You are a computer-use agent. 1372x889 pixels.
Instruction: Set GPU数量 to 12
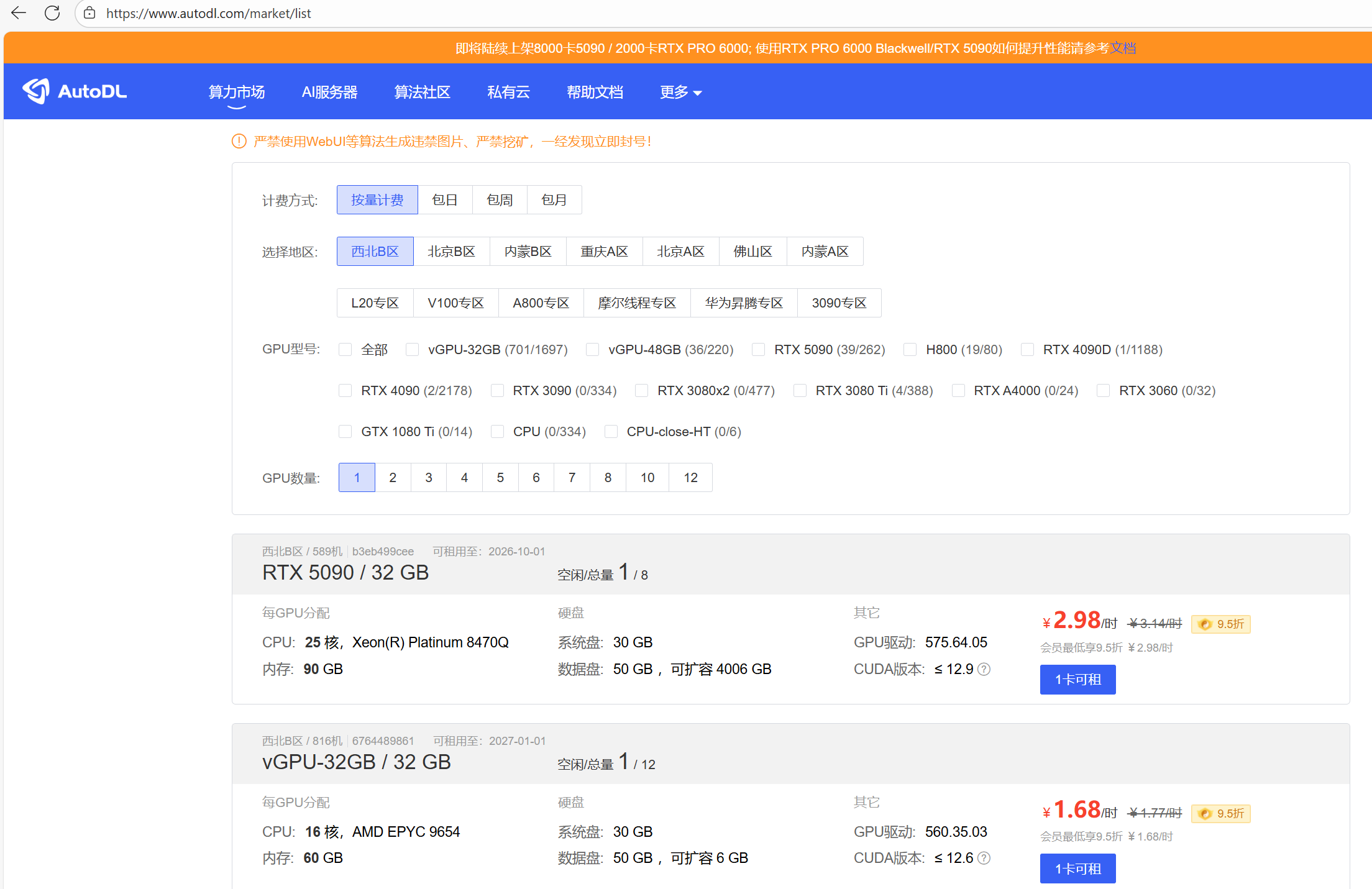(690, 478)
